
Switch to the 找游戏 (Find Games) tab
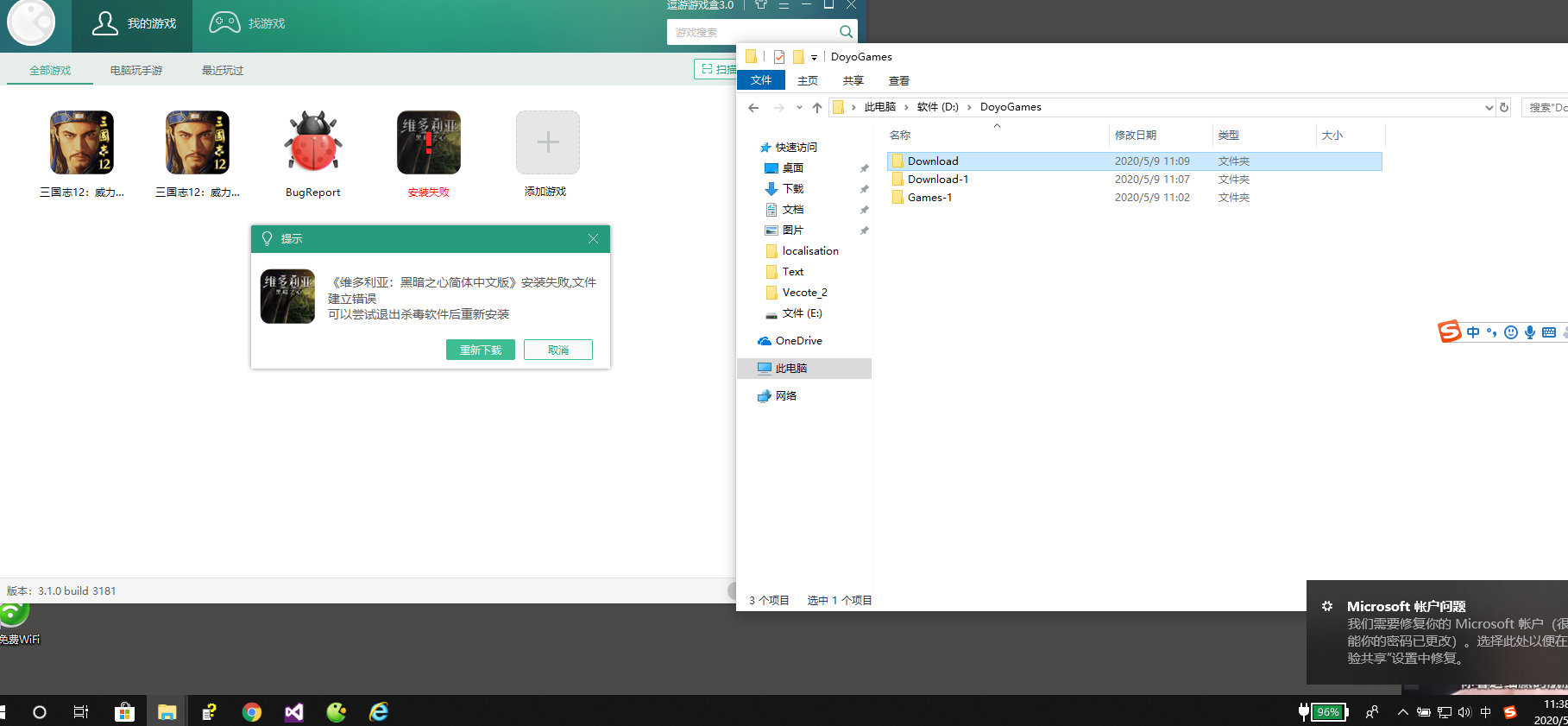(x=248, y=23)
